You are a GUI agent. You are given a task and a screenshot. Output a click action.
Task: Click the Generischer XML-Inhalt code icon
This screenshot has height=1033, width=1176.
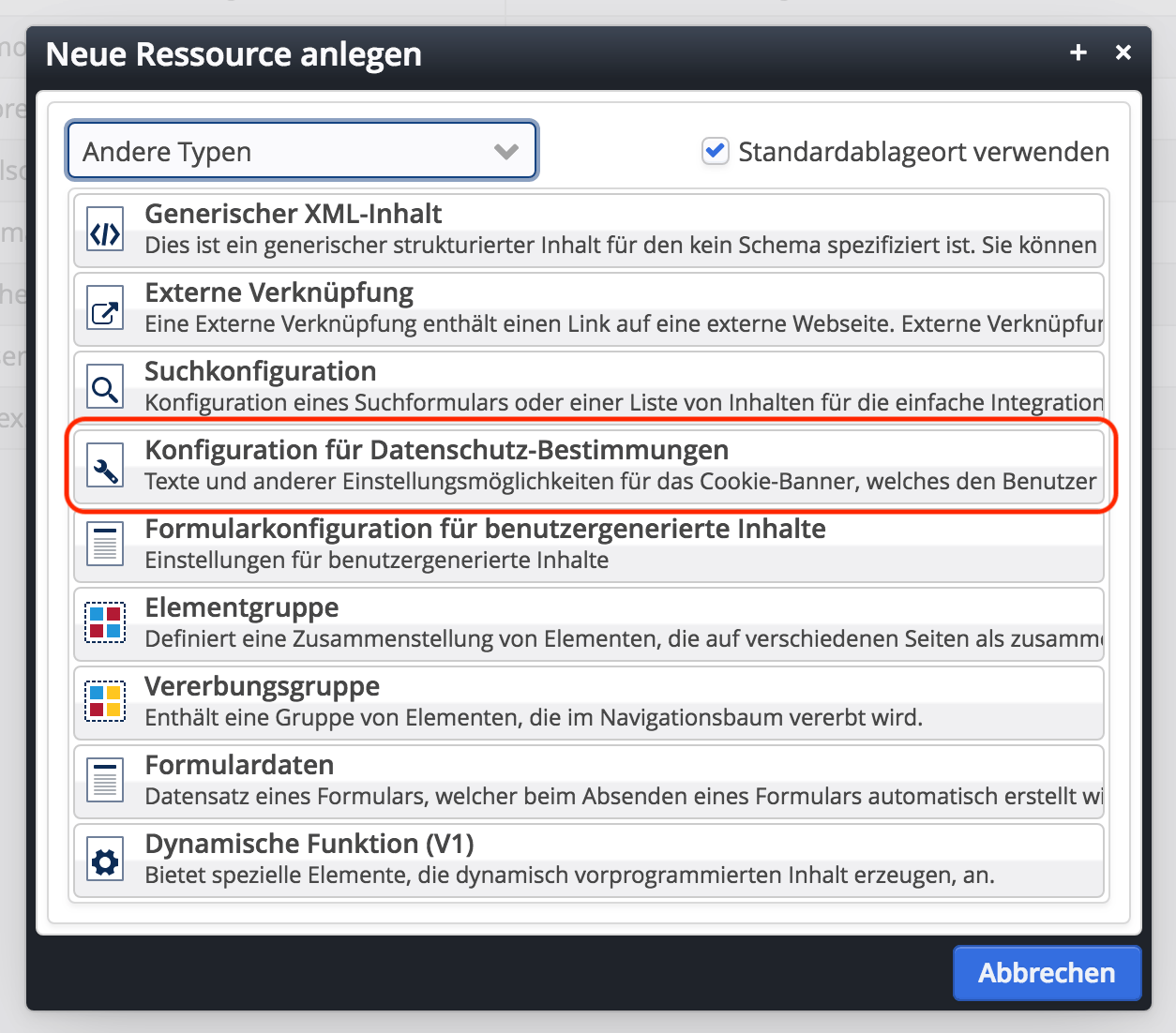tap(105, 232)
